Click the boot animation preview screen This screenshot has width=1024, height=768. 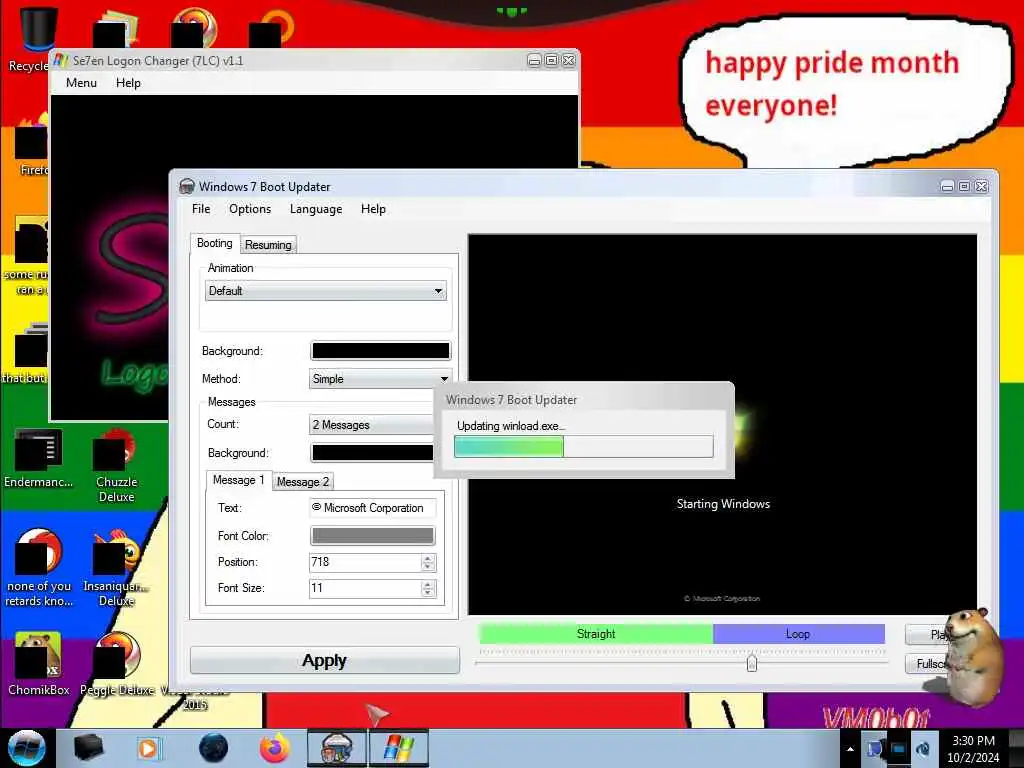[x=722, y=424]
